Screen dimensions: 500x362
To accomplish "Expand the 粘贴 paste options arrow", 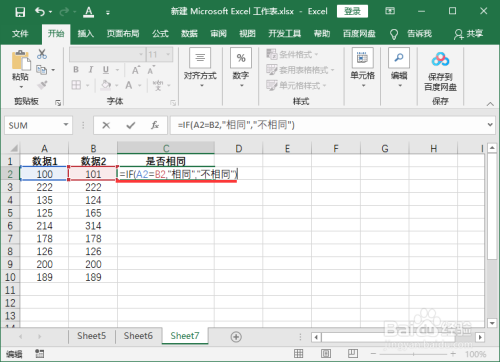I will click(21, 87).
